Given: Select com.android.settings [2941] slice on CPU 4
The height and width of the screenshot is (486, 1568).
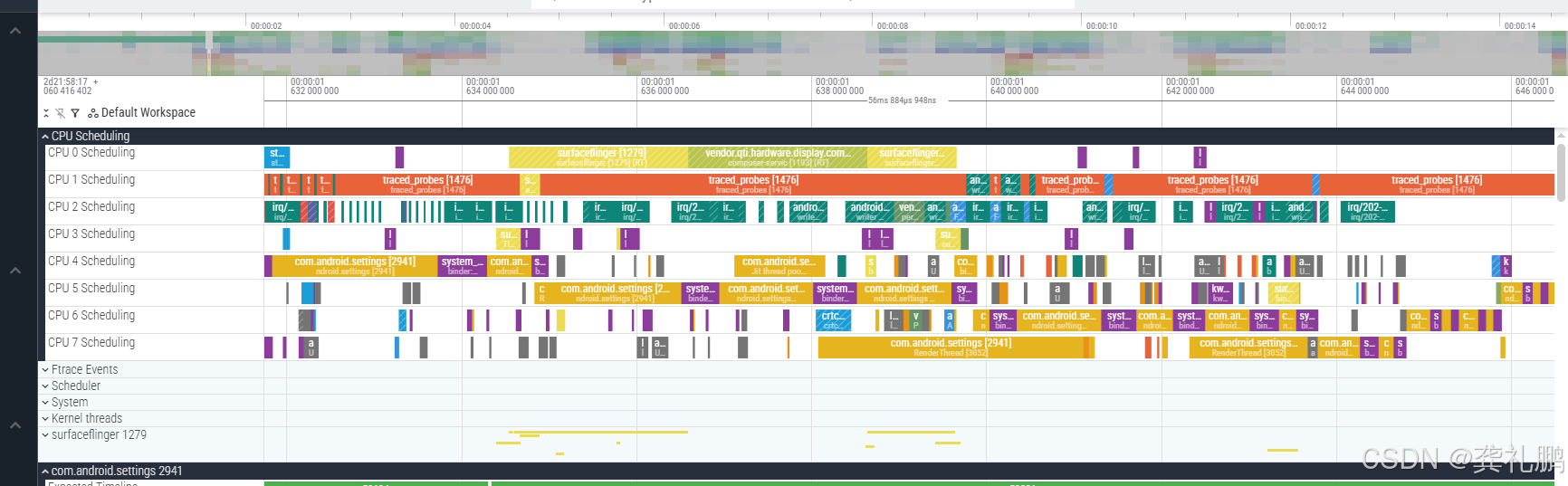Looking at the screenshot, I should coord(354,266).
